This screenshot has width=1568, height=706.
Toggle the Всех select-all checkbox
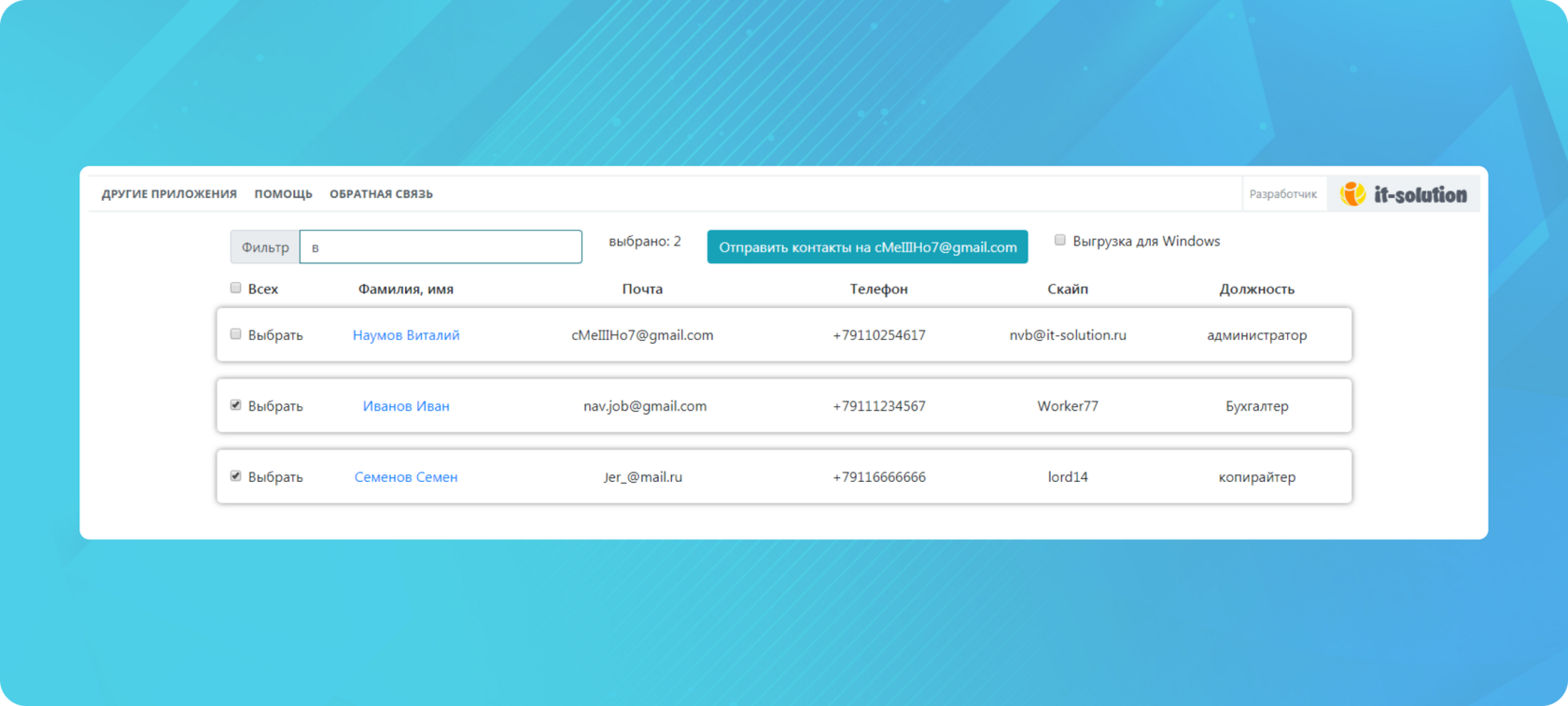tap(235, 288)
